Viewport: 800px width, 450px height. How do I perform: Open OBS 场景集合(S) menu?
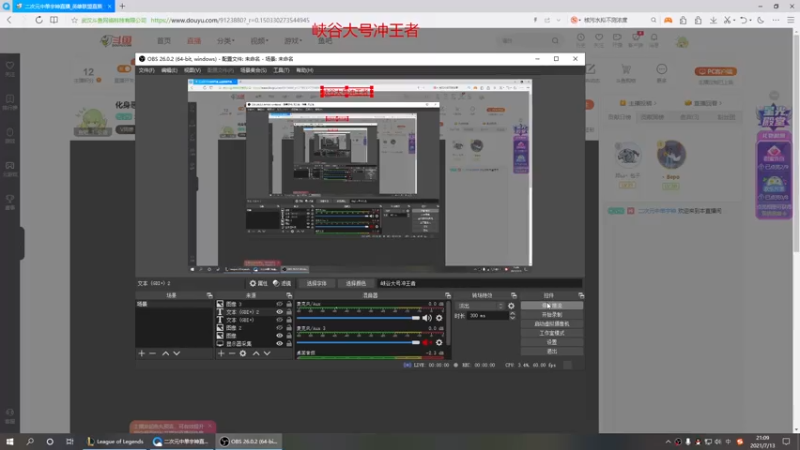pos(254,70)
